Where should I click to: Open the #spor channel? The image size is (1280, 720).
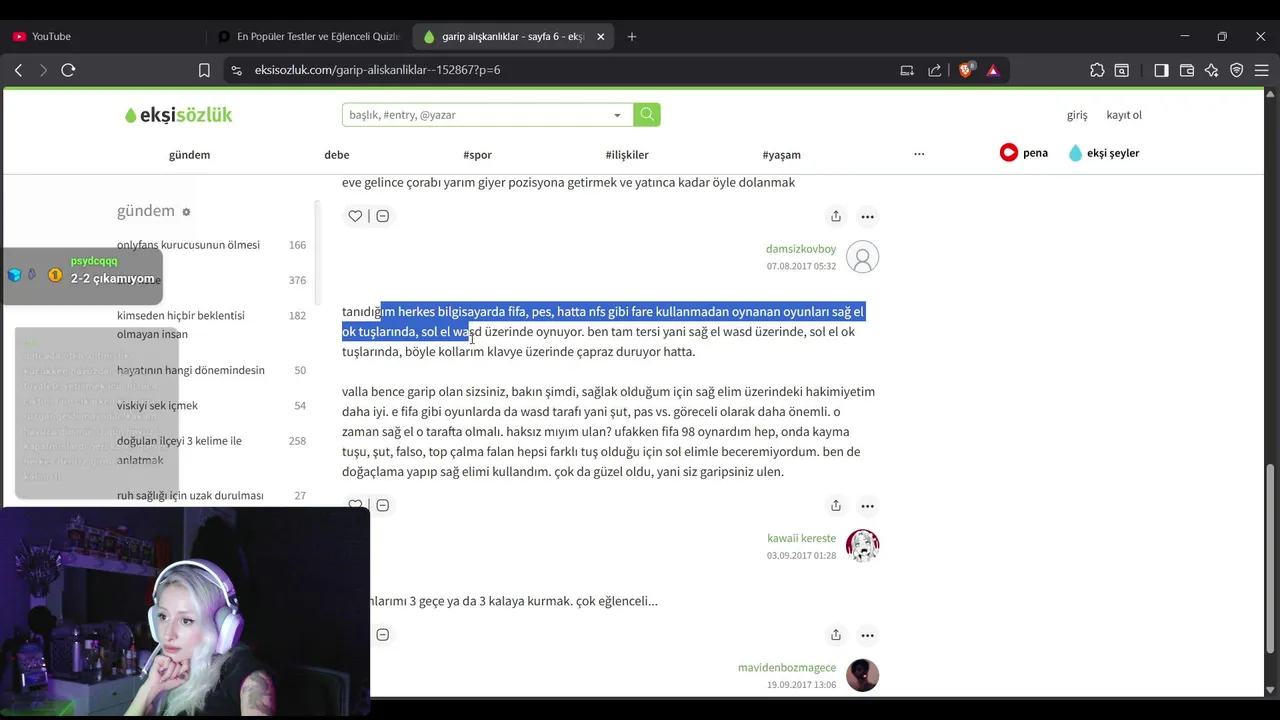[477, 155]
